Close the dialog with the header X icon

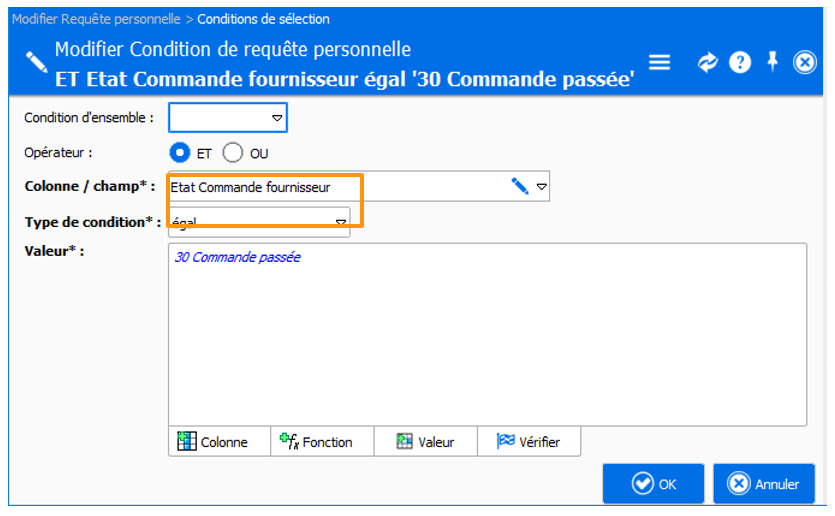[x=805, y=62]
